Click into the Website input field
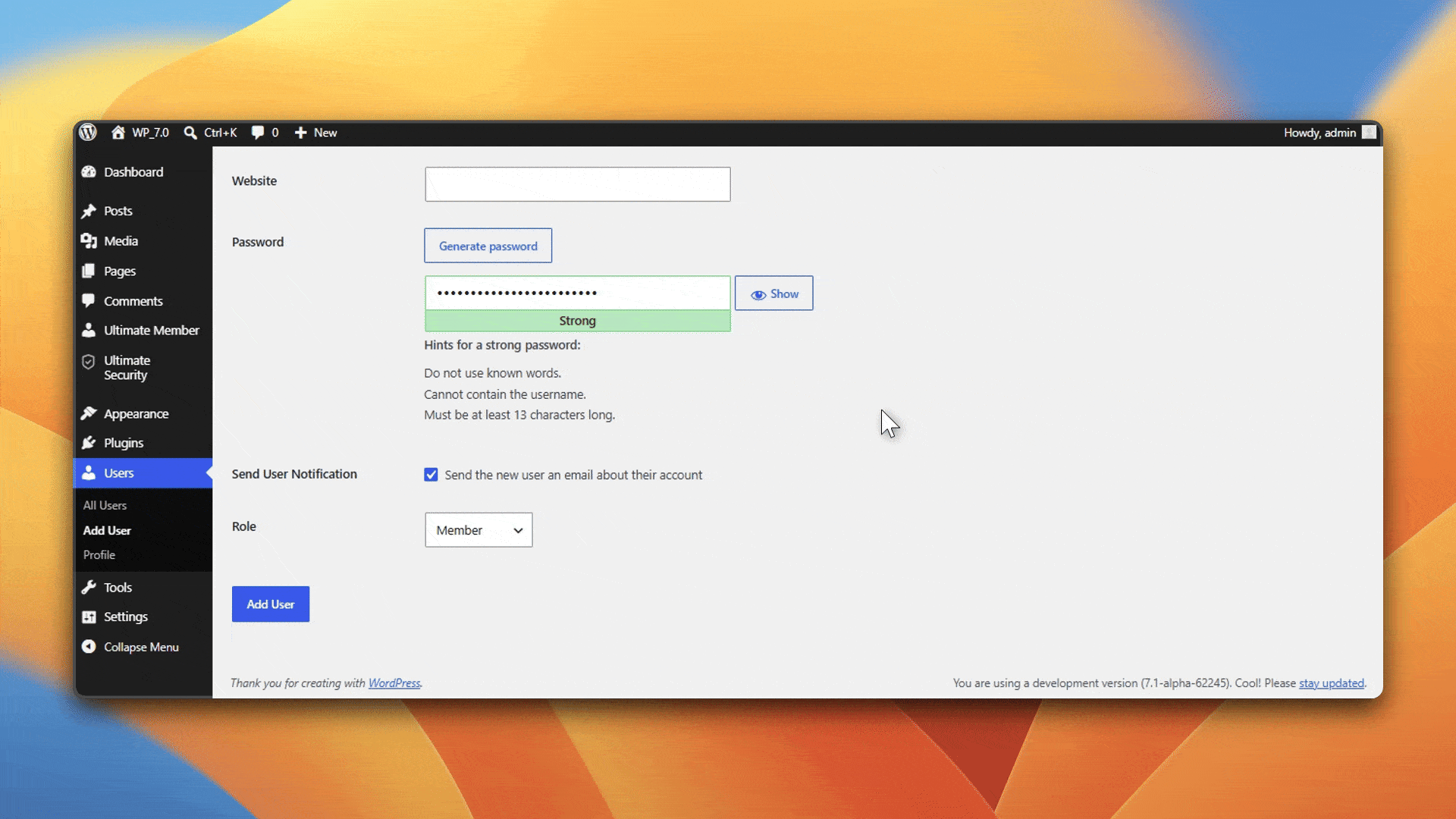Viewport: 1456px width, 819px height. (x=577, y=184)
